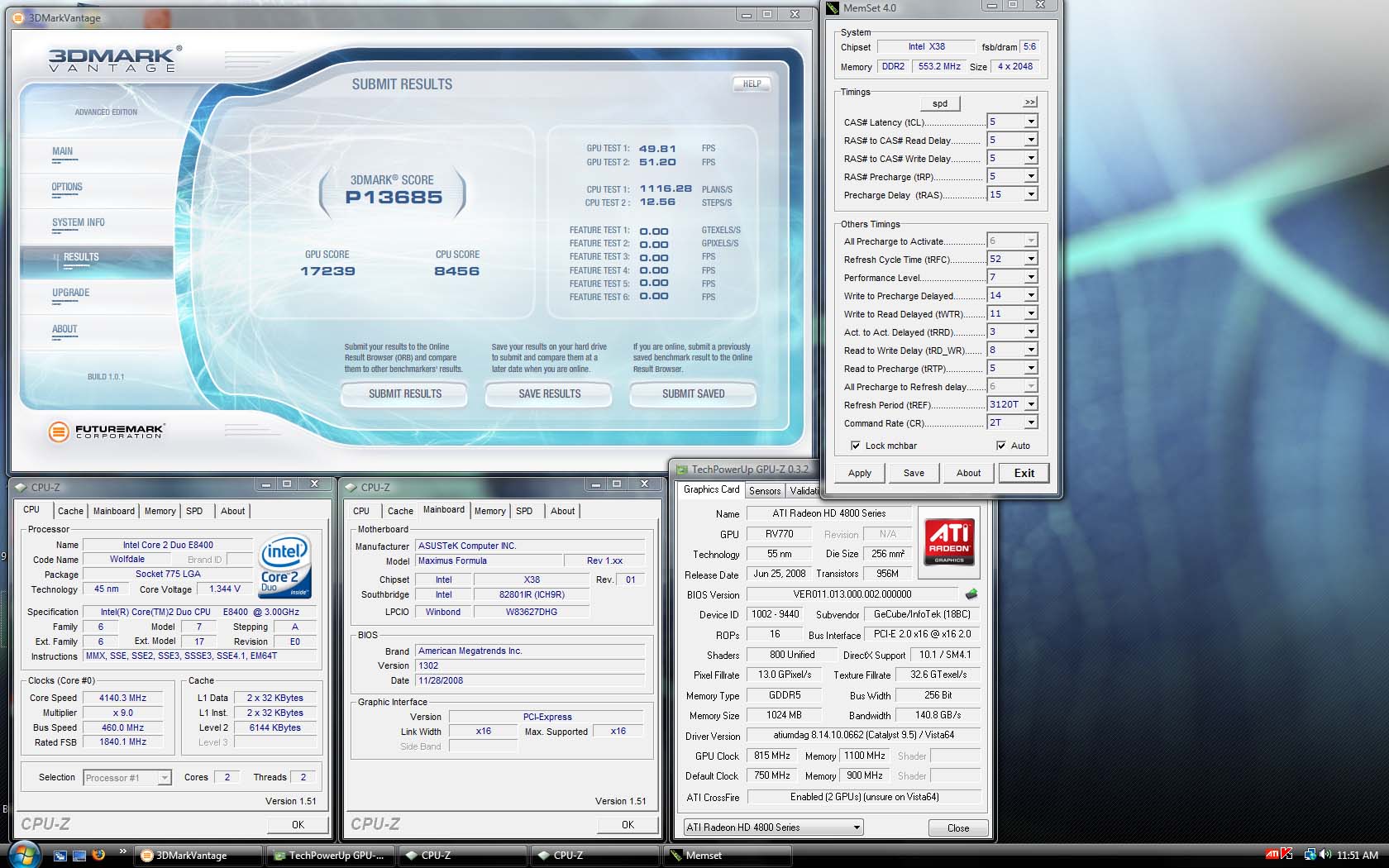Click the 3DMarkVantage taskbar button
The width and height of the screenshot is (1389, 868).
(x=199, y=856)
